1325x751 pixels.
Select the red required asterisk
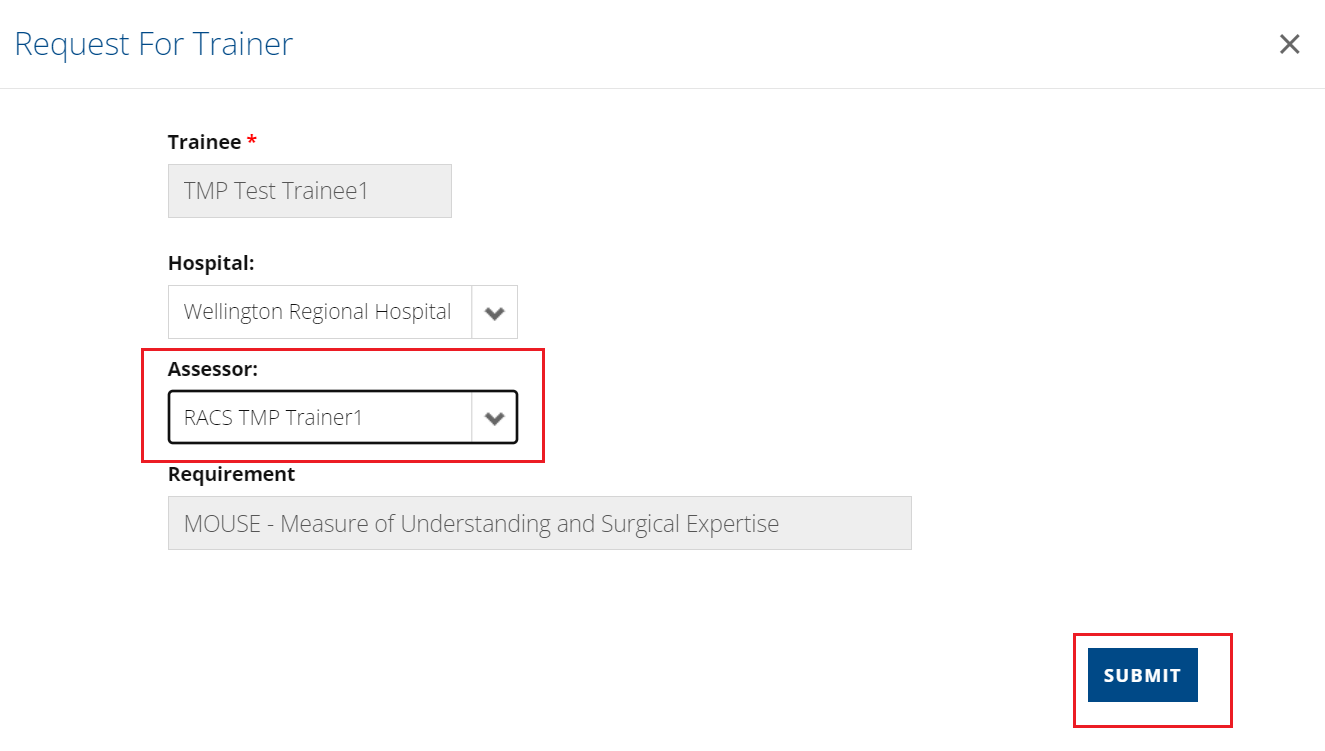point(252,140)
